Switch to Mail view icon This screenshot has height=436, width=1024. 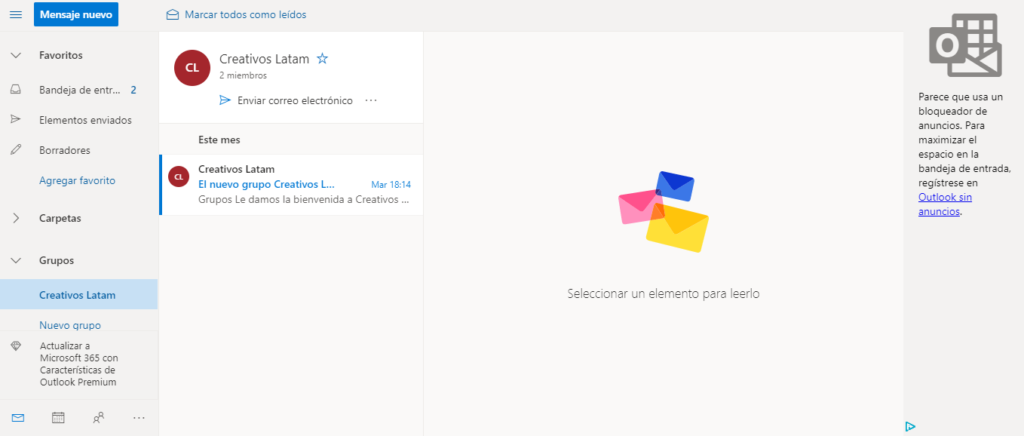[x=18, y=418]
